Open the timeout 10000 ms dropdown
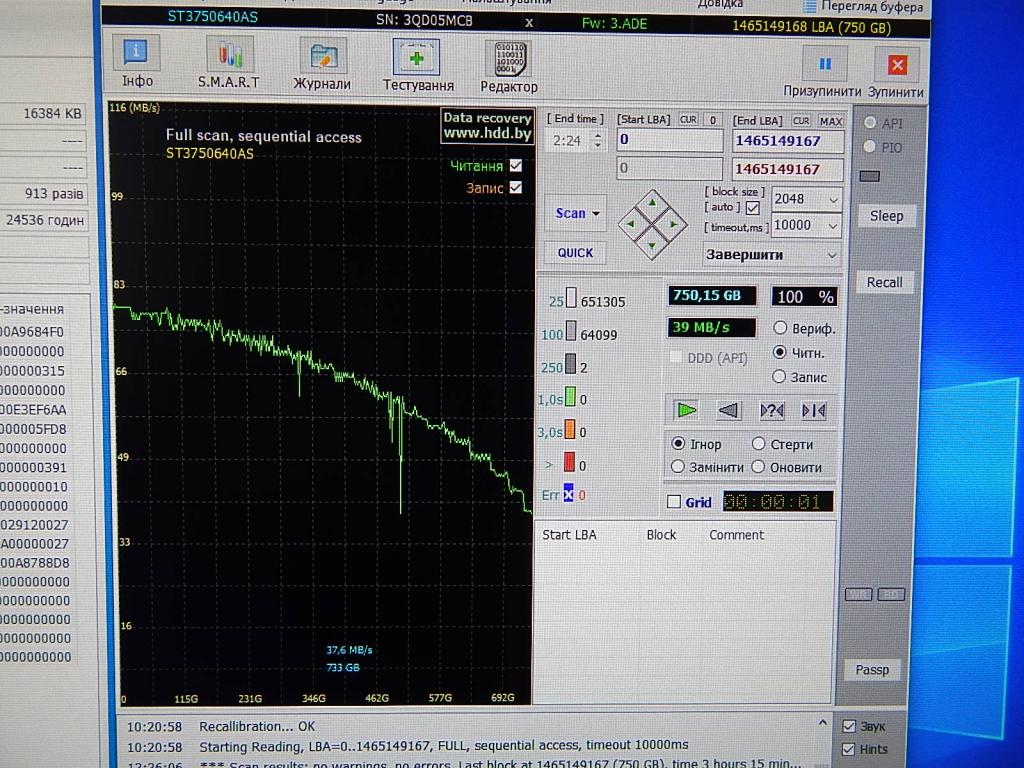This screenshot has height=768, width=1024. 833,226
